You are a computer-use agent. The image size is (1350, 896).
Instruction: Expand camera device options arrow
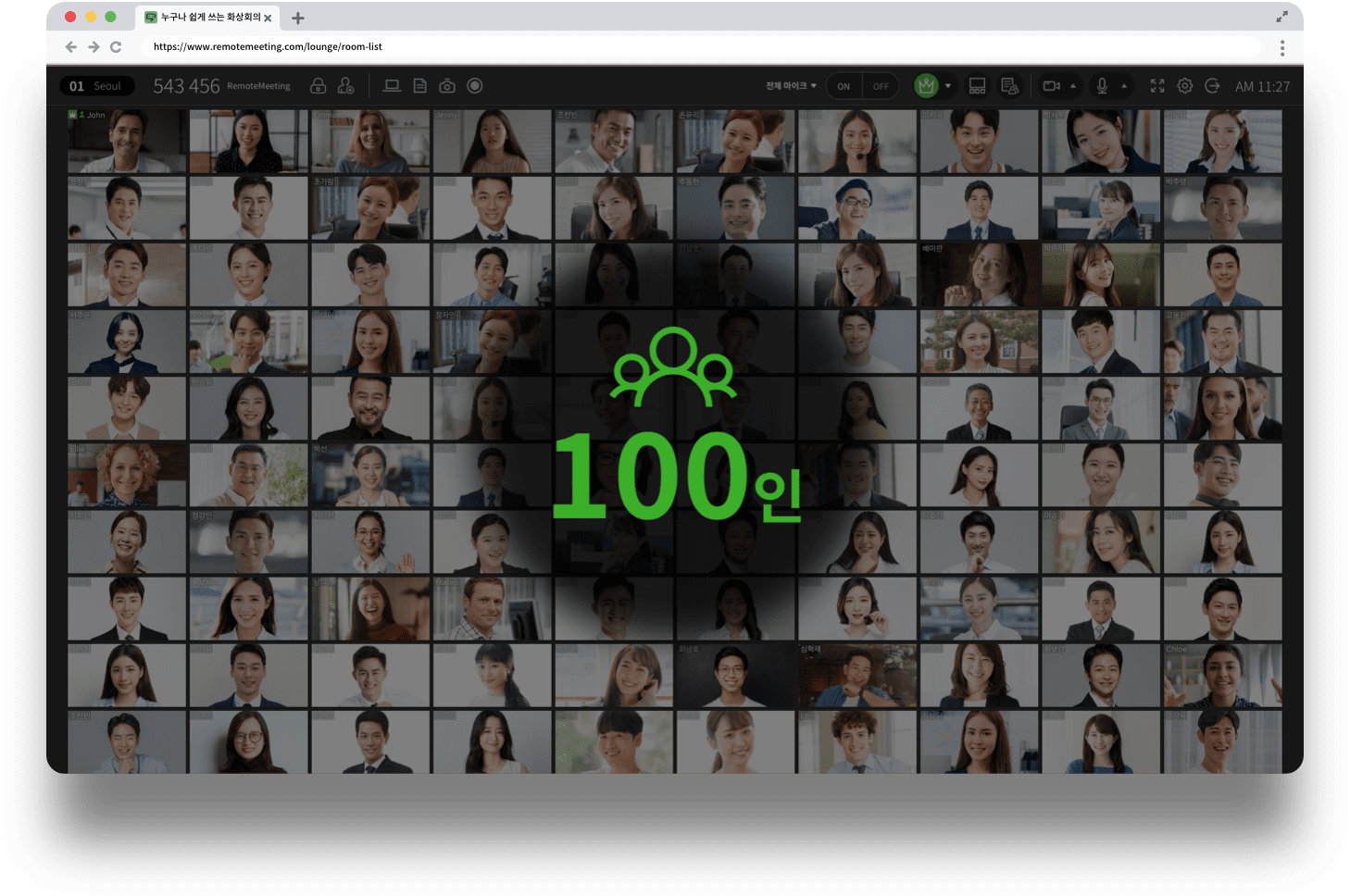(1073, 86)
